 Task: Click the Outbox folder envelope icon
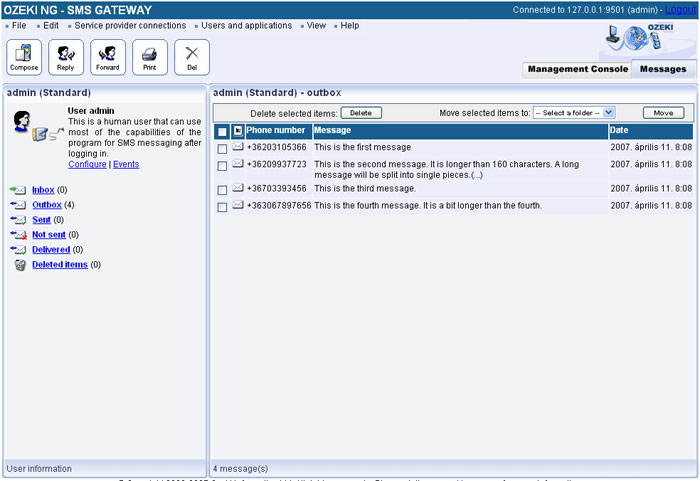[18, 205]
